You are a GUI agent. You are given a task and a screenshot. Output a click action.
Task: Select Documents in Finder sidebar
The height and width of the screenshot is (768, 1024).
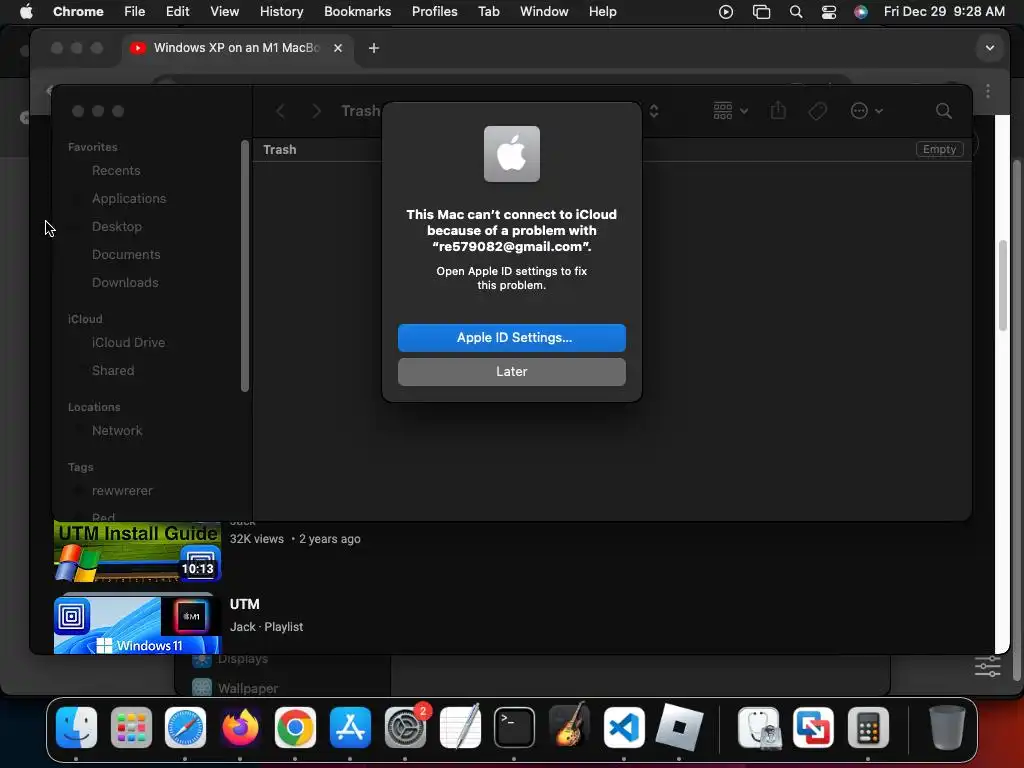click(x=125, y=255)
